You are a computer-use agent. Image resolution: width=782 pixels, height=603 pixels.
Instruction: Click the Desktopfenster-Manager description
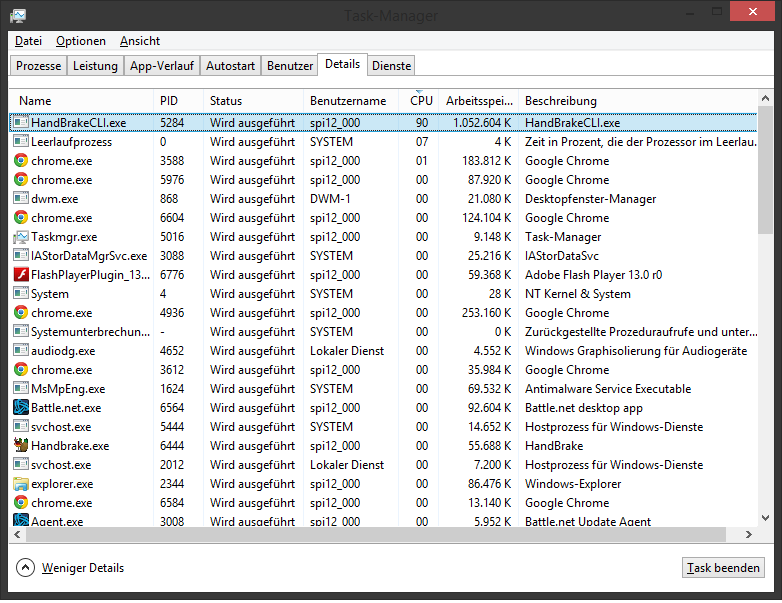coord(590,199)
